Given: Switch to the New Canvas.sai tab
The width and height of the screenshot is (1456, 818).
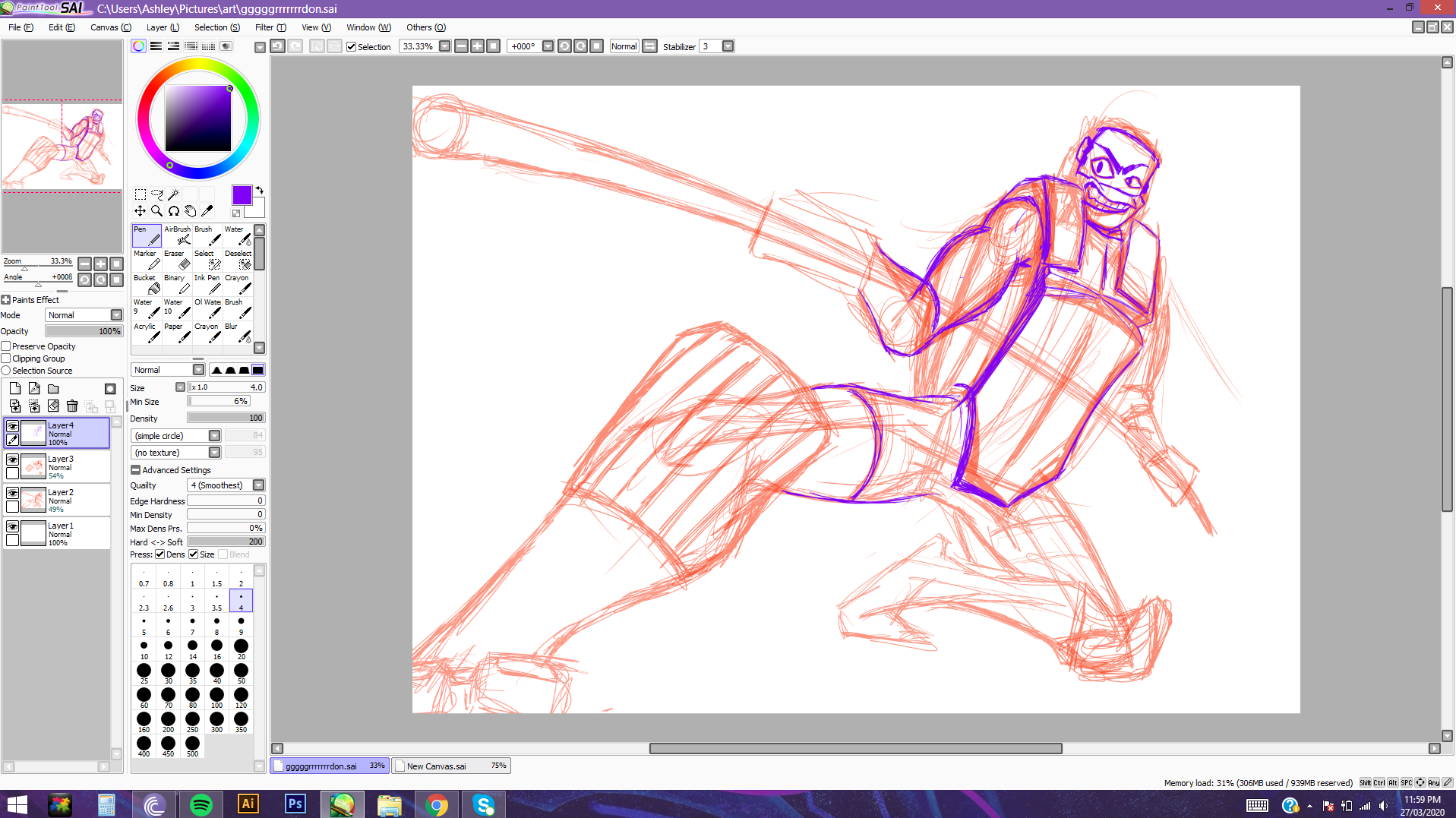Looking at the screenshot, I should [450, 766].
